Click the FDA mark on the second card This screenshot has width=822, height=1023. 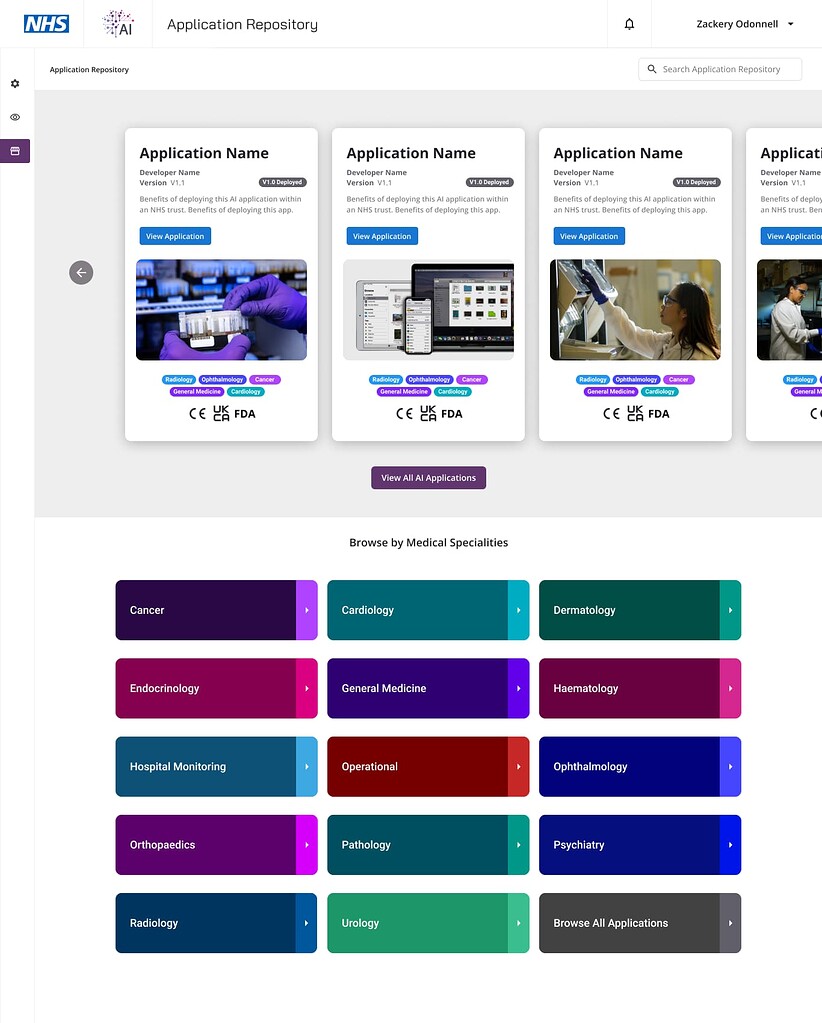click(451, 413)
